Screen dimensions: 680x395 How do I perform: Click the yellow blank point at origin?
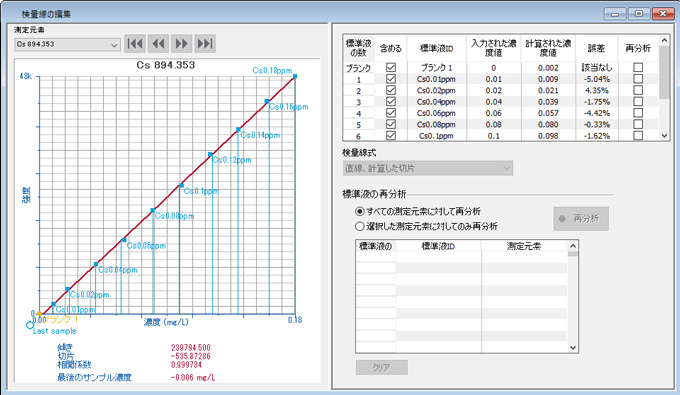pos(39,314)
